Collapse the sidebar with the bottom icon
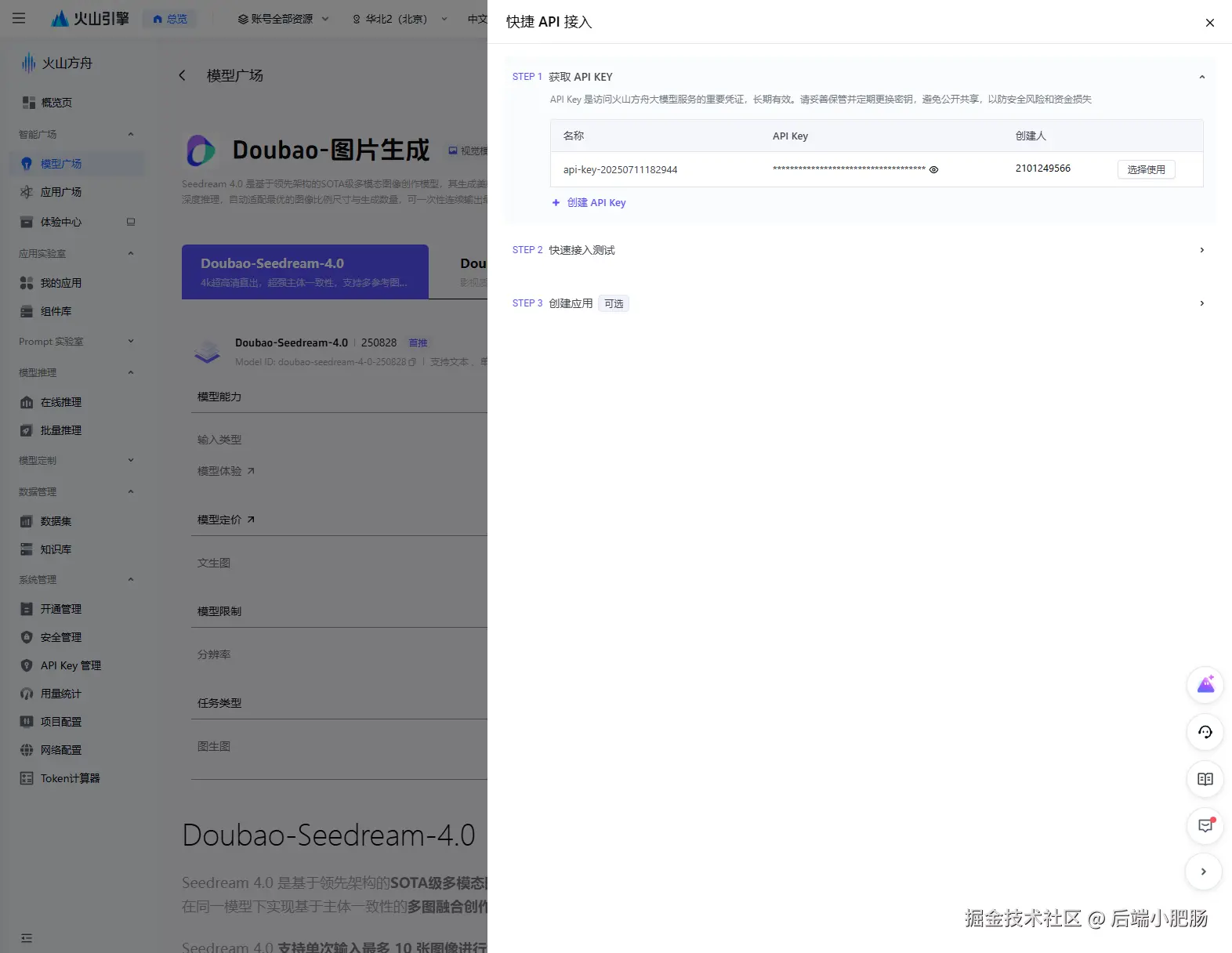 tap(27, 938)
